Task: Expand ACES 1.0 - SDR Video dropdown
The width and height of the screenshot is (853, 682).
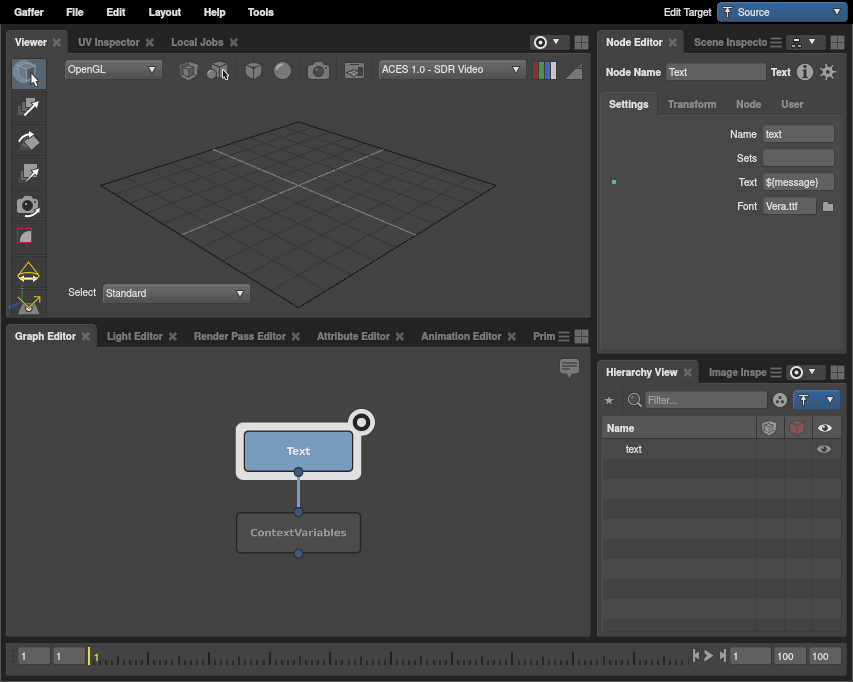Action: (452, 70)
